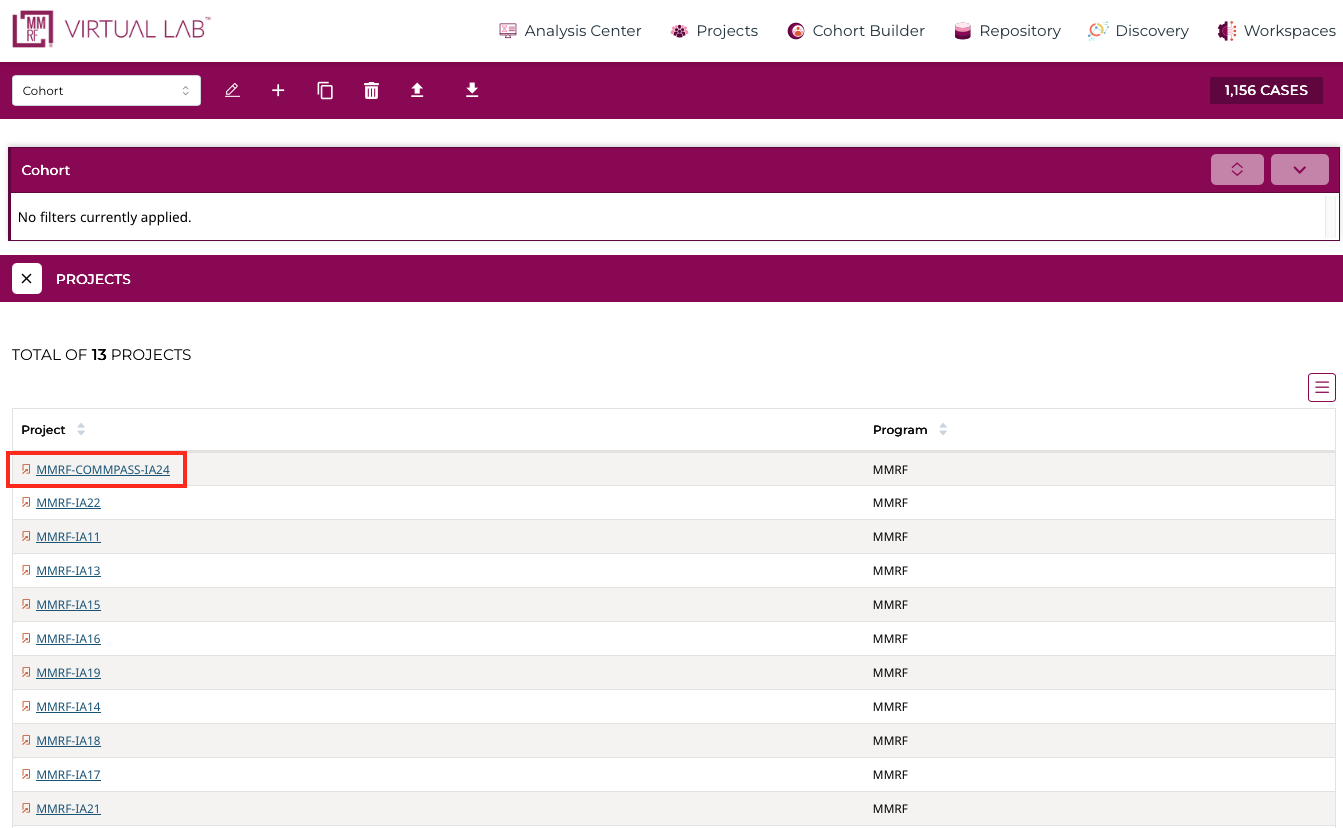Click the upload cohort icon

(x=417, y=91)
